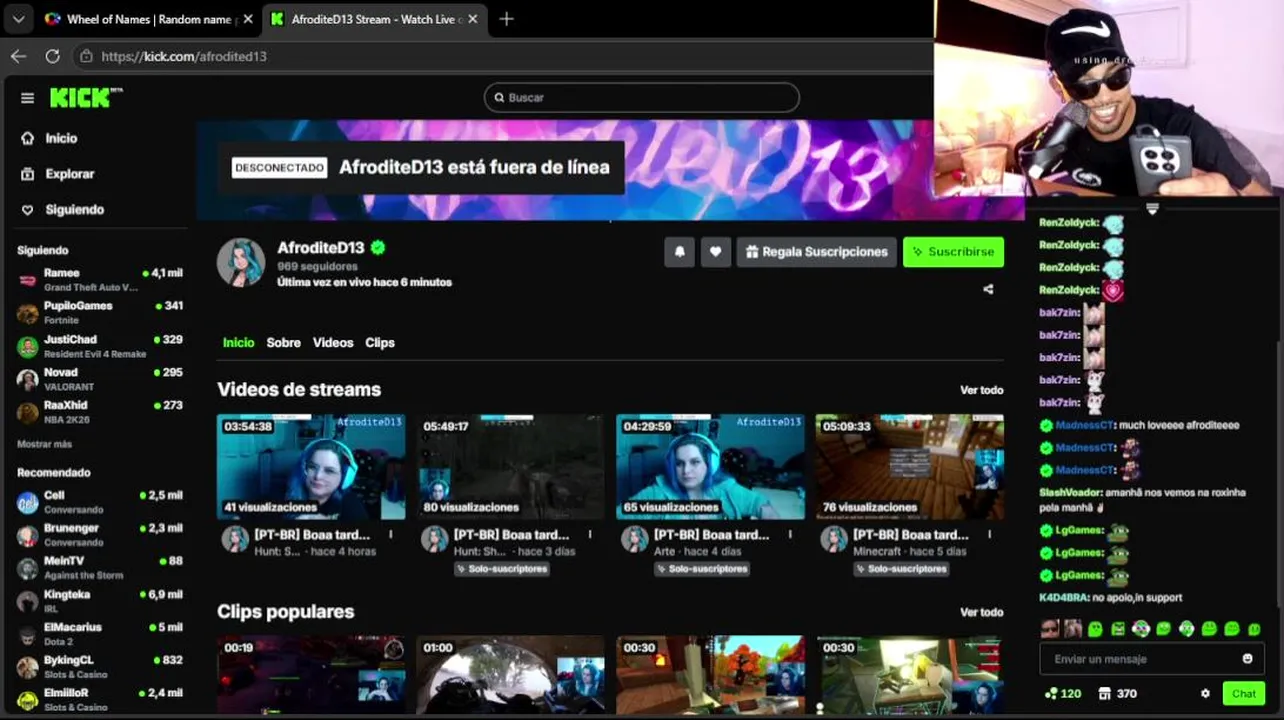Open the 03:54:38 stream video thumbnail
The height and width of the screenshot is (720, 1284).
(x=311, y=467)
